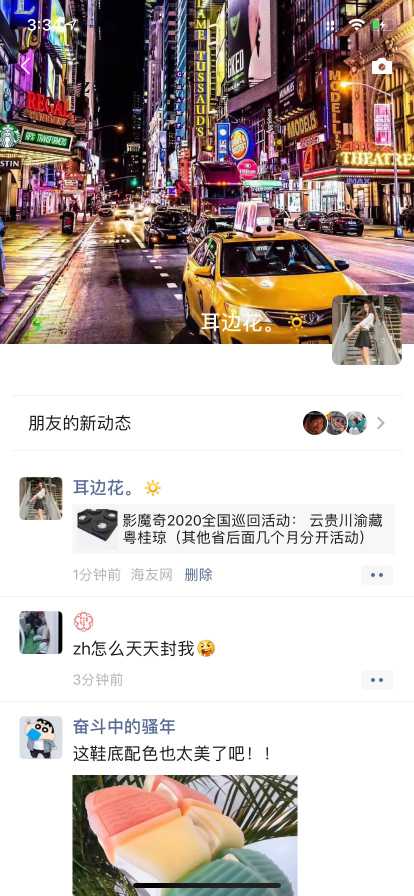The width and height of the screenshot is (414, 896).
Task: Open the shared article thumbnail image
Action: [97, 529]
